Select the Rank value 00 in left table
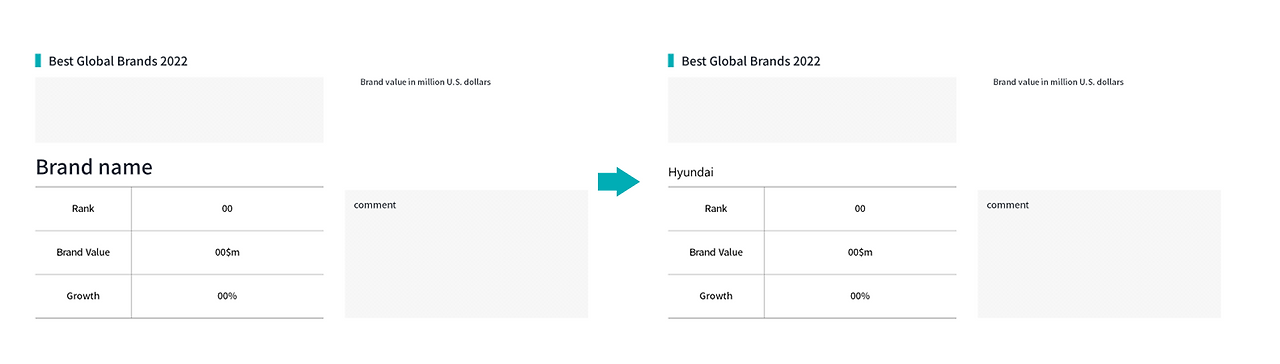The image size is (1280, 364). coord(227,209)
